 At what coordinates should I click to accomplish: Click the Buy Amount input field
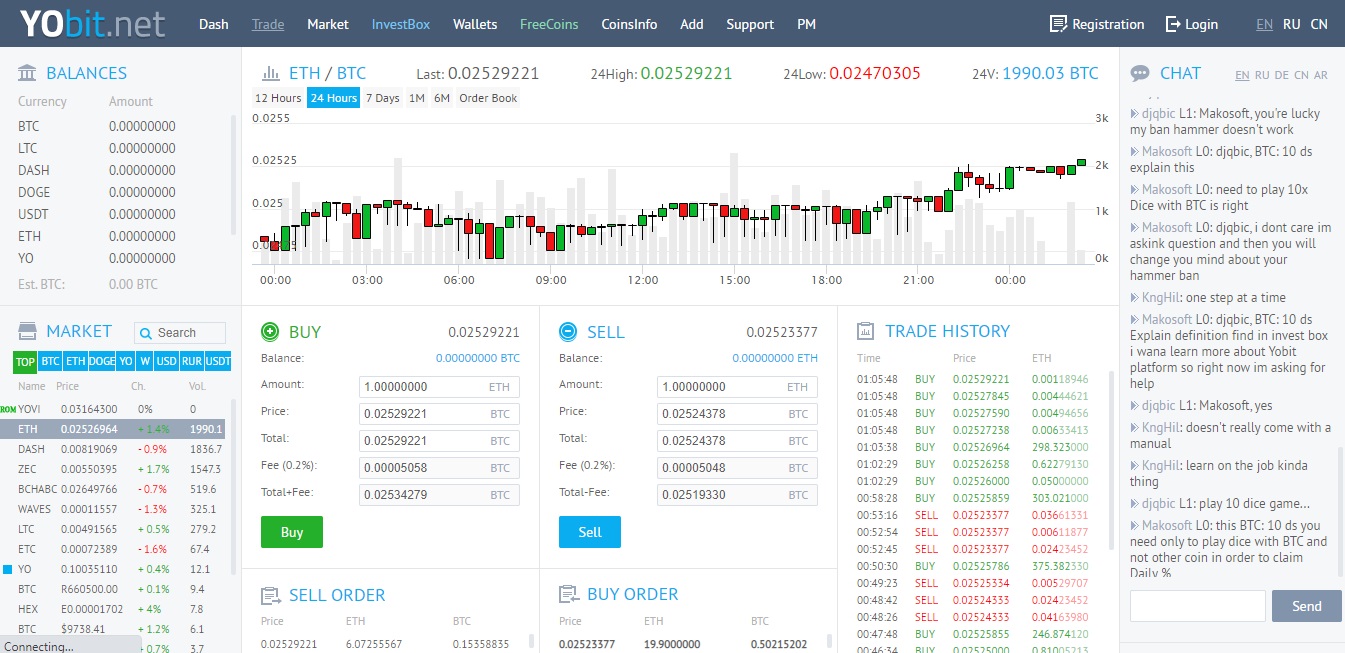pos(439,387)
